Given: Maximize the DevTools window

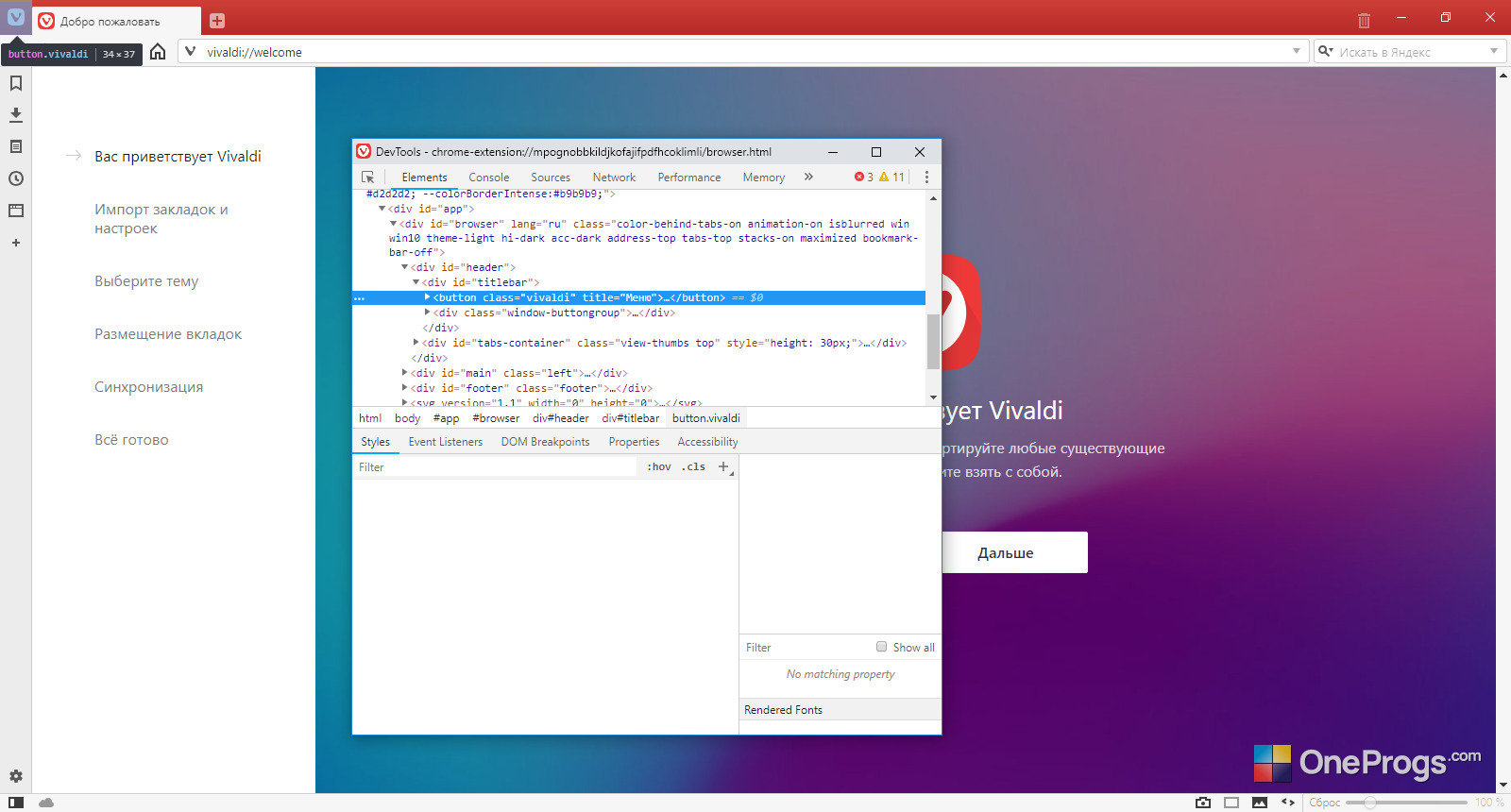Looking at the screenshot, I should (x=876, y=151).
